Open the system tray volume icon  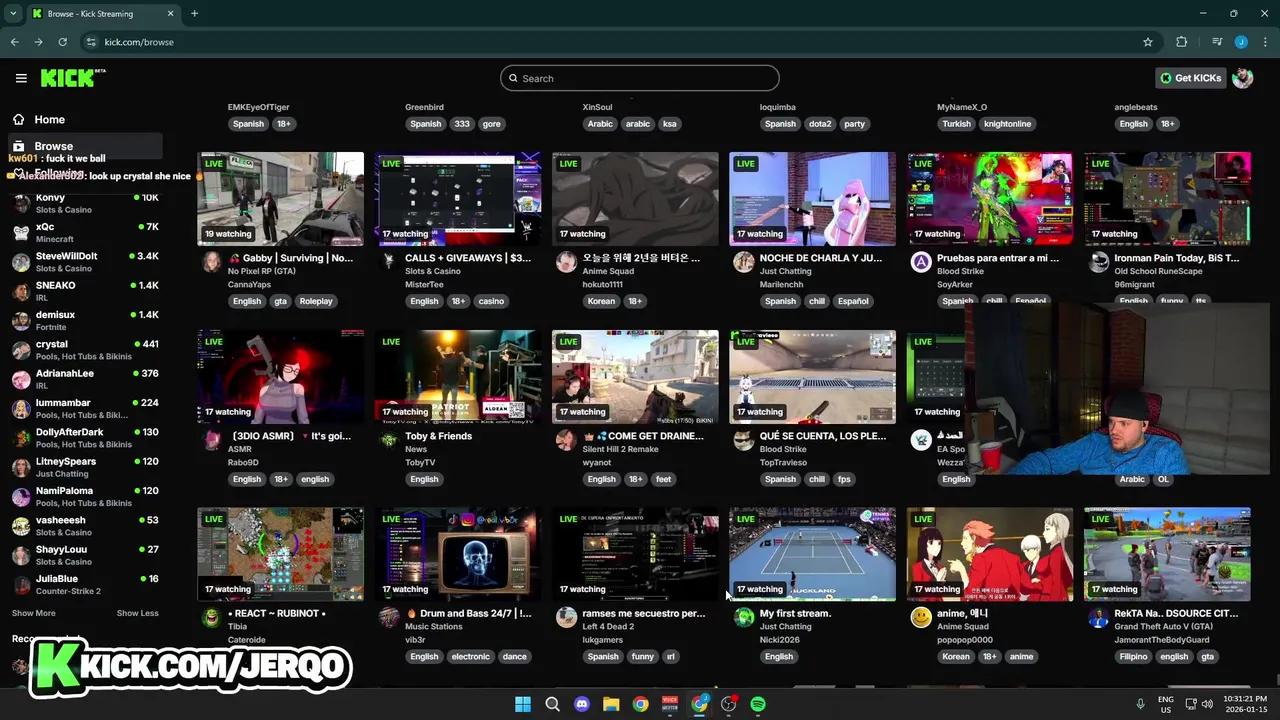pyautogui.click(x=1207, y=704)
